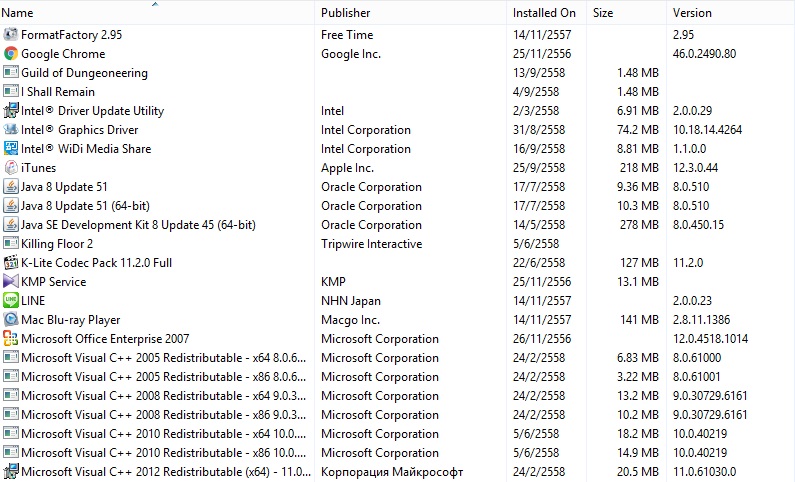The height and width of the screenshot is (482, 795).
Task: Select the KMP Service icon
Action: 11,282
